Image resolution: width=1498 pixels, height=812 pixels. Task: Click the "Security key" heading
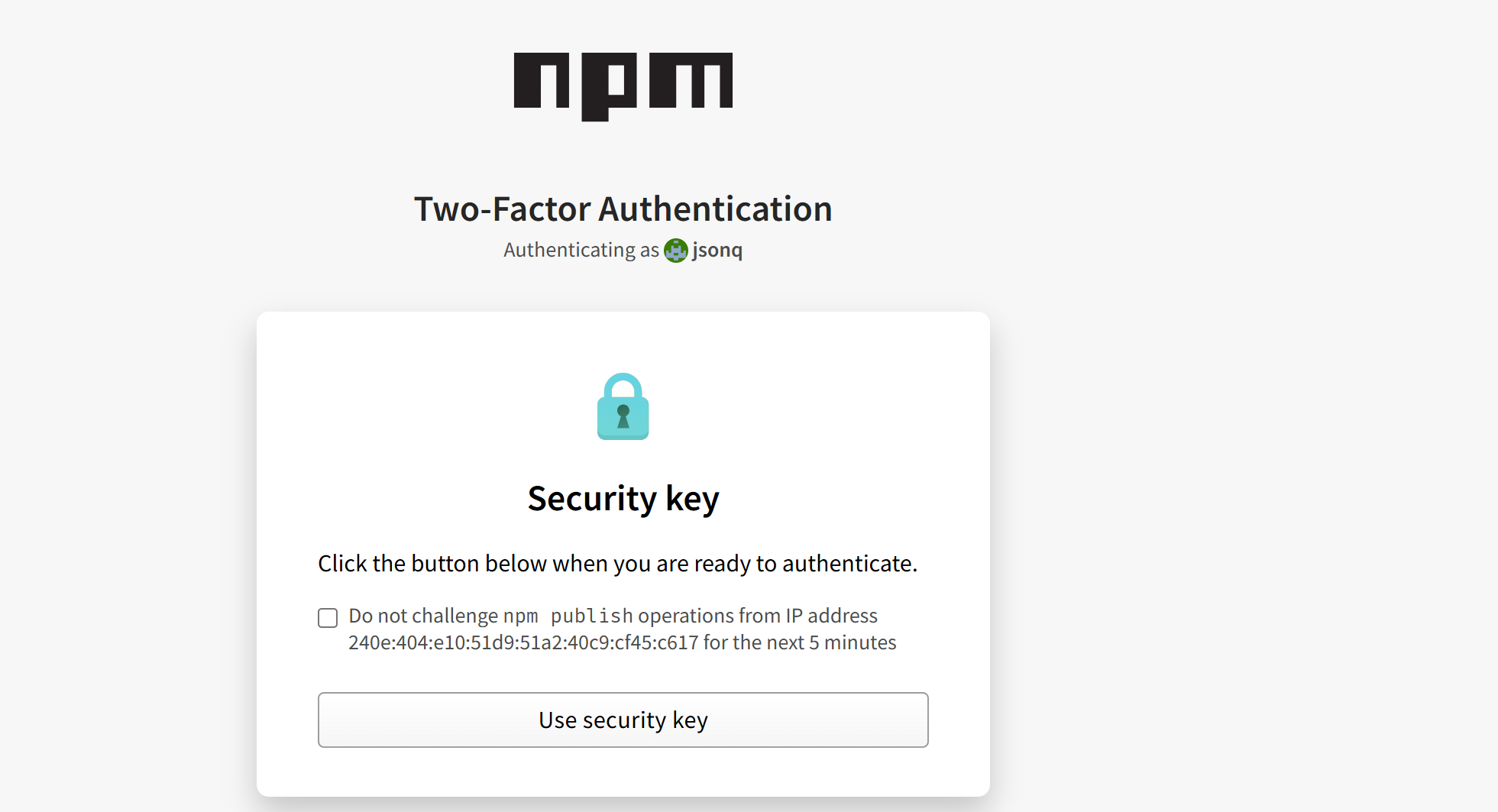click(x=623, y=499)
